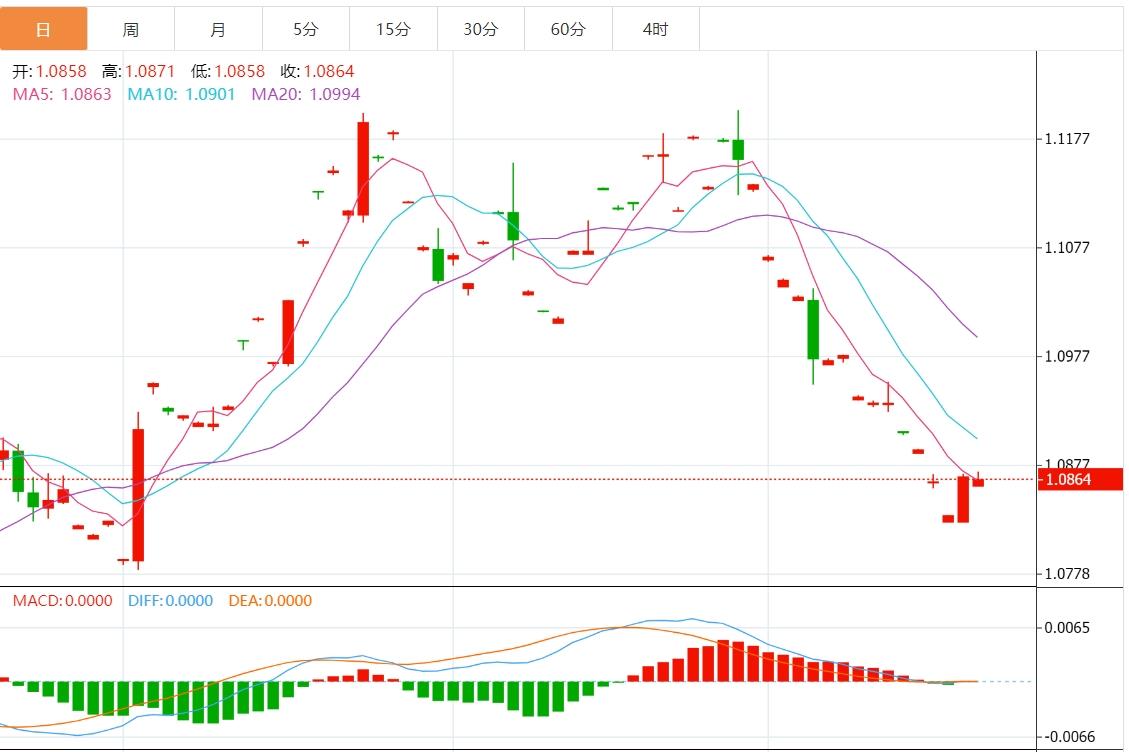Select the 周 weekly timeframe tab
This screenshot has width=1129, height=752.
point(131,29)
